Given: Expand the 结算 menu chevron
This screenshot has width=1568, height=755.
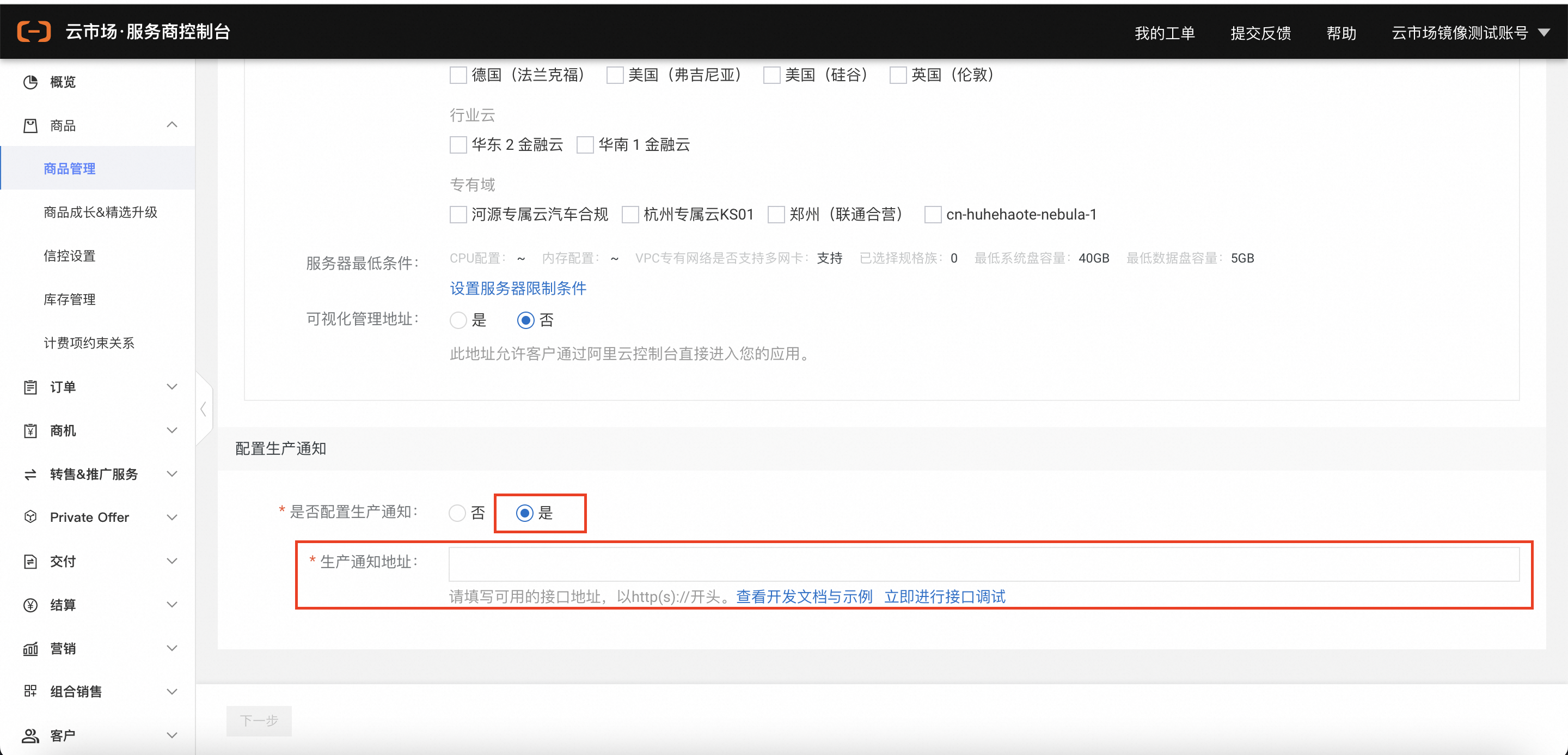Looking at the screenshot, I should (x=172, y=605).
